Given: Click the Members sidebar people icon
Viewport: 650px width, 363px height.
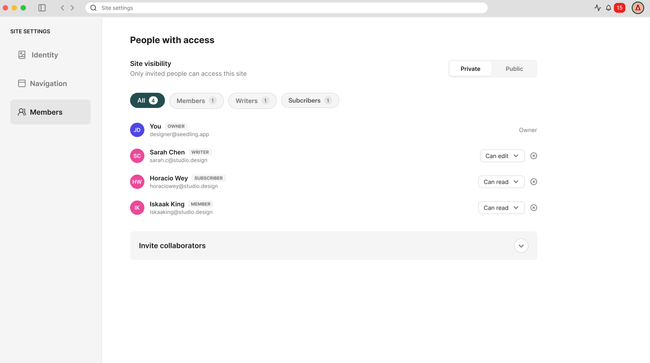Looking at the screenshot, I should 22,112.
